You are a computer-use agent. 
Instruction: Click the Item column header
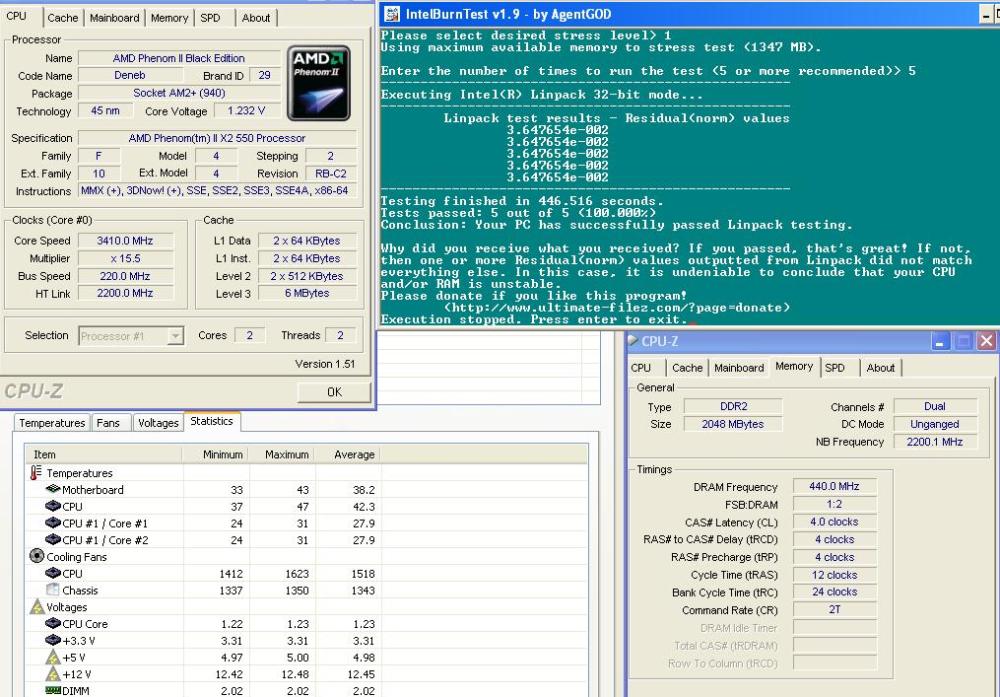(x=104, y=454)
